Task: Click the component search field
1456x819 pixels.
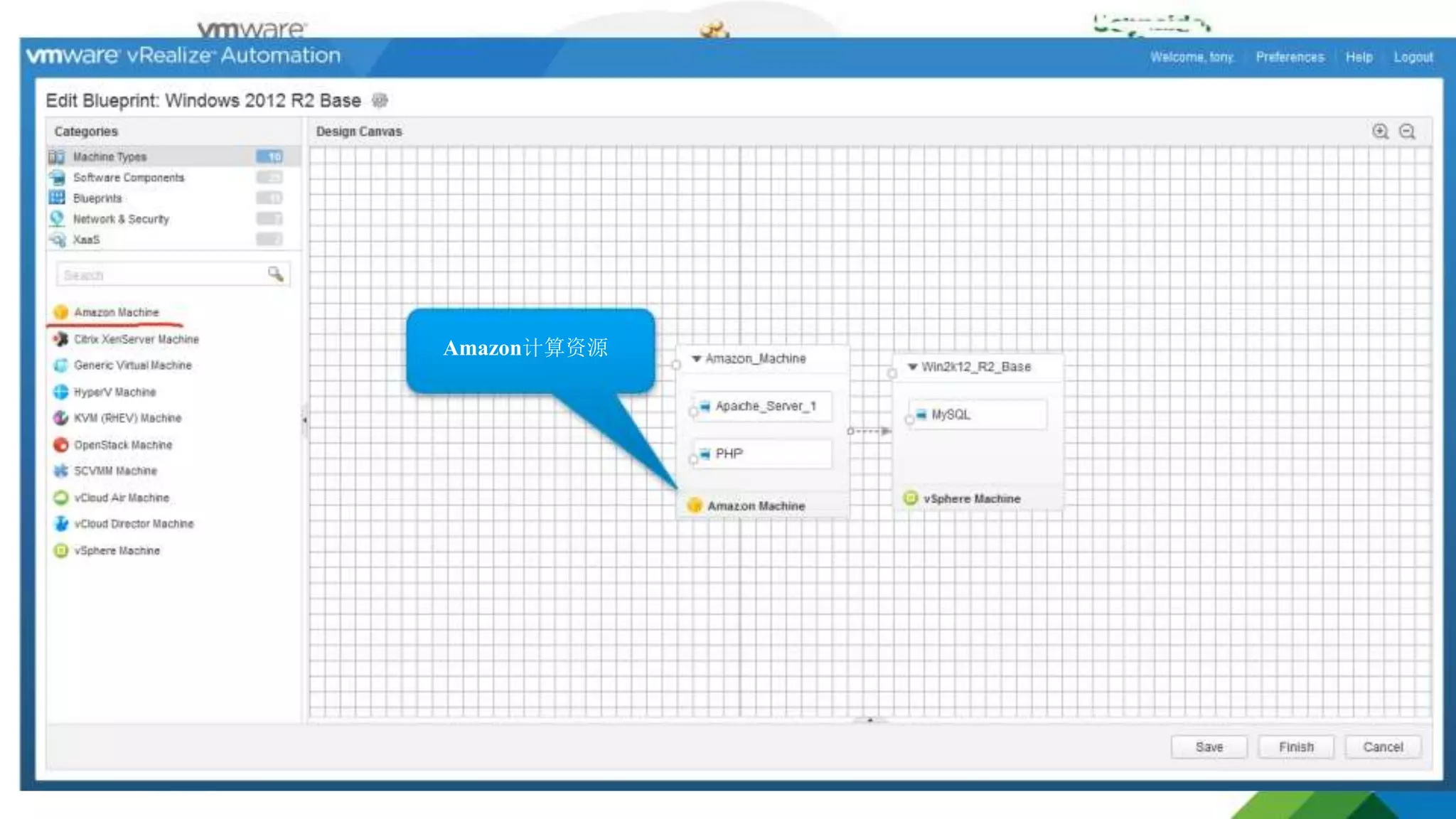Action: tap(160, 274)
